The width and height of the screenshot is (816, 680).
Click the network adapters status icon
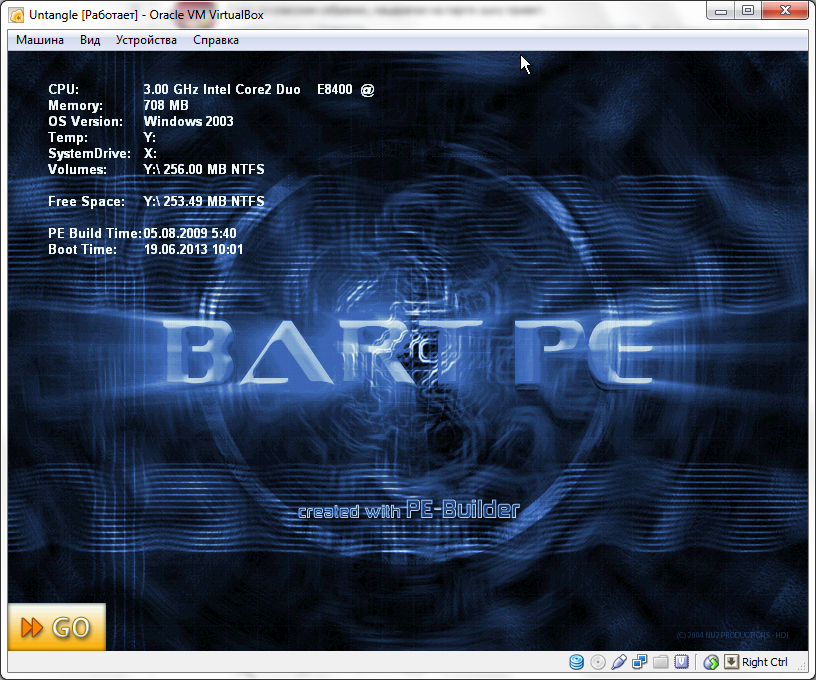640,662
